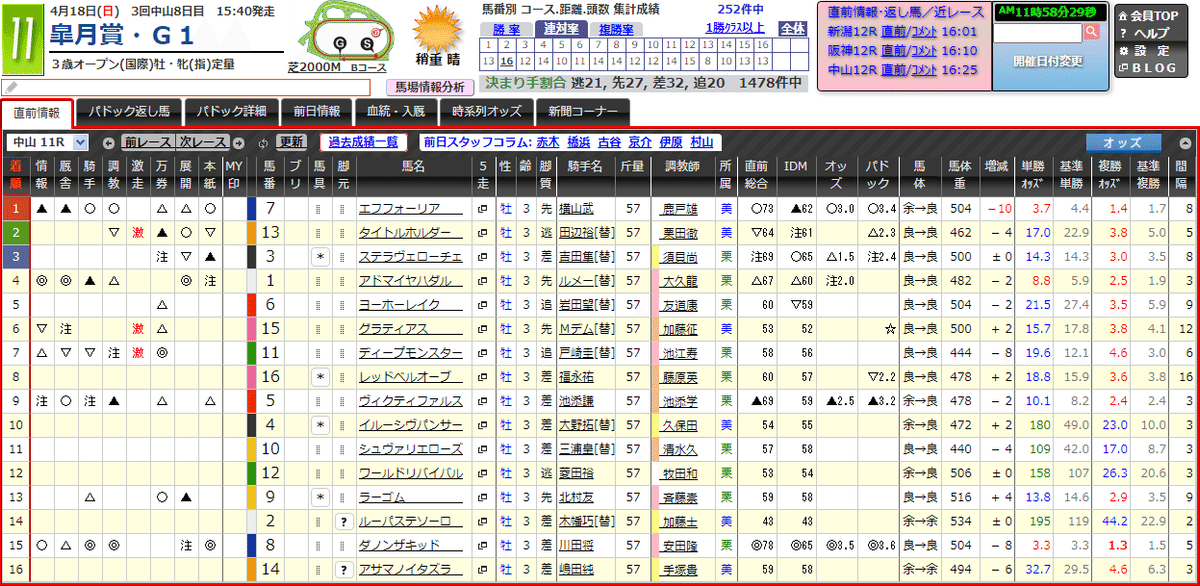The height and width of the screenshot is (586, 1200).
Task: Click the オッズ button
Action: coord(1123,142)
